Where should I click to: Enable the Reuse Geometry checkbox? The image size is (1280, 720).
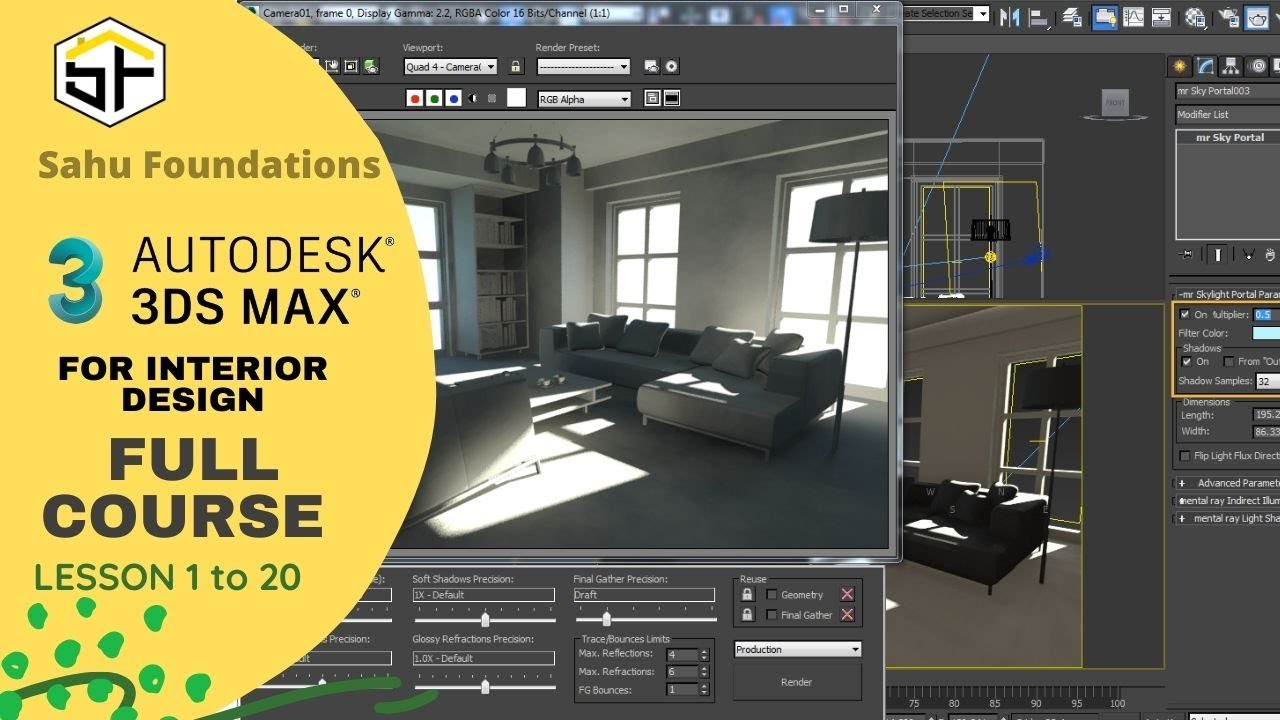(772, 595)
